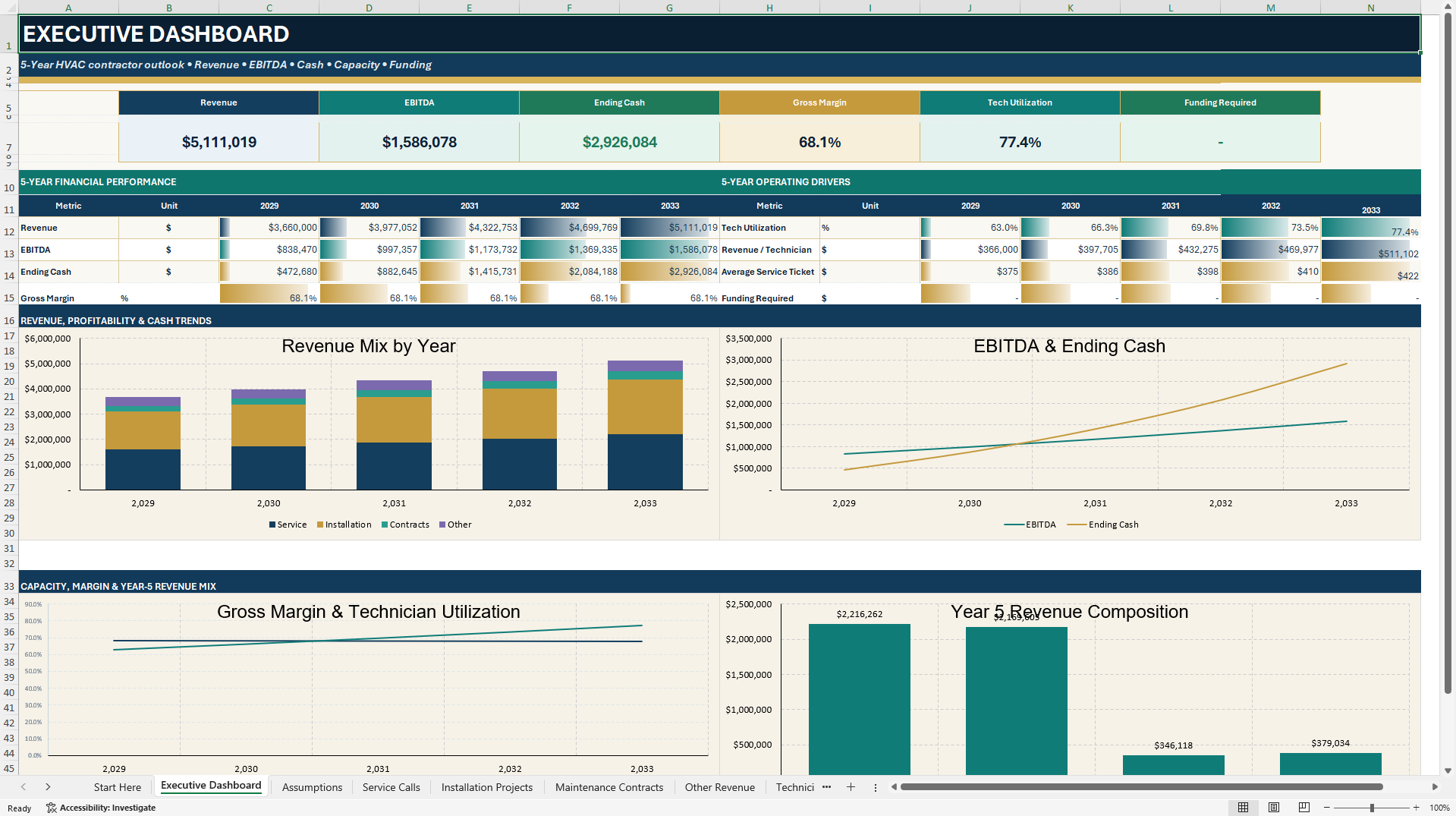Click the 100% zoom level button
Viewport: 1456px width, 816px height.
pyautogui.click(x=1439, y=808)
